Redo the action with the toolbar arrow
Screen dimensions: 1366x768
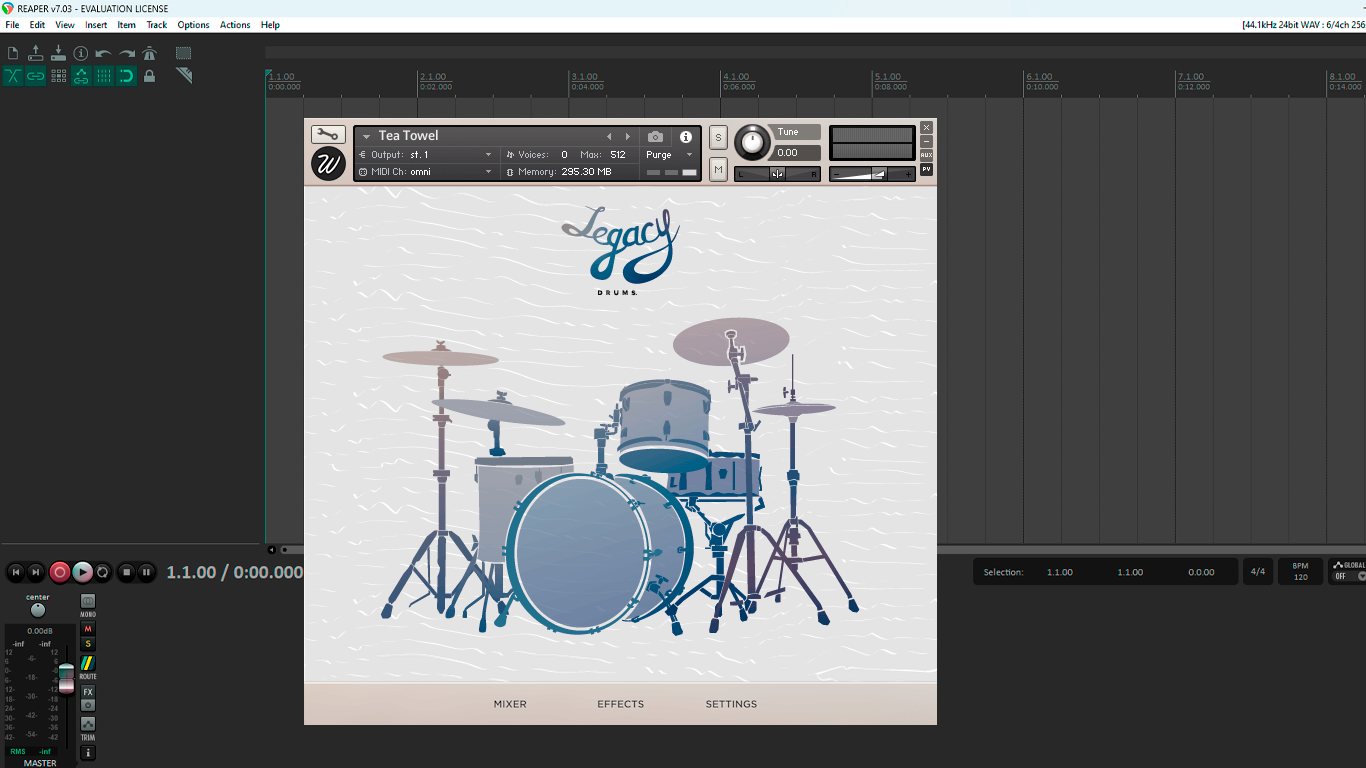pos(127,53)
